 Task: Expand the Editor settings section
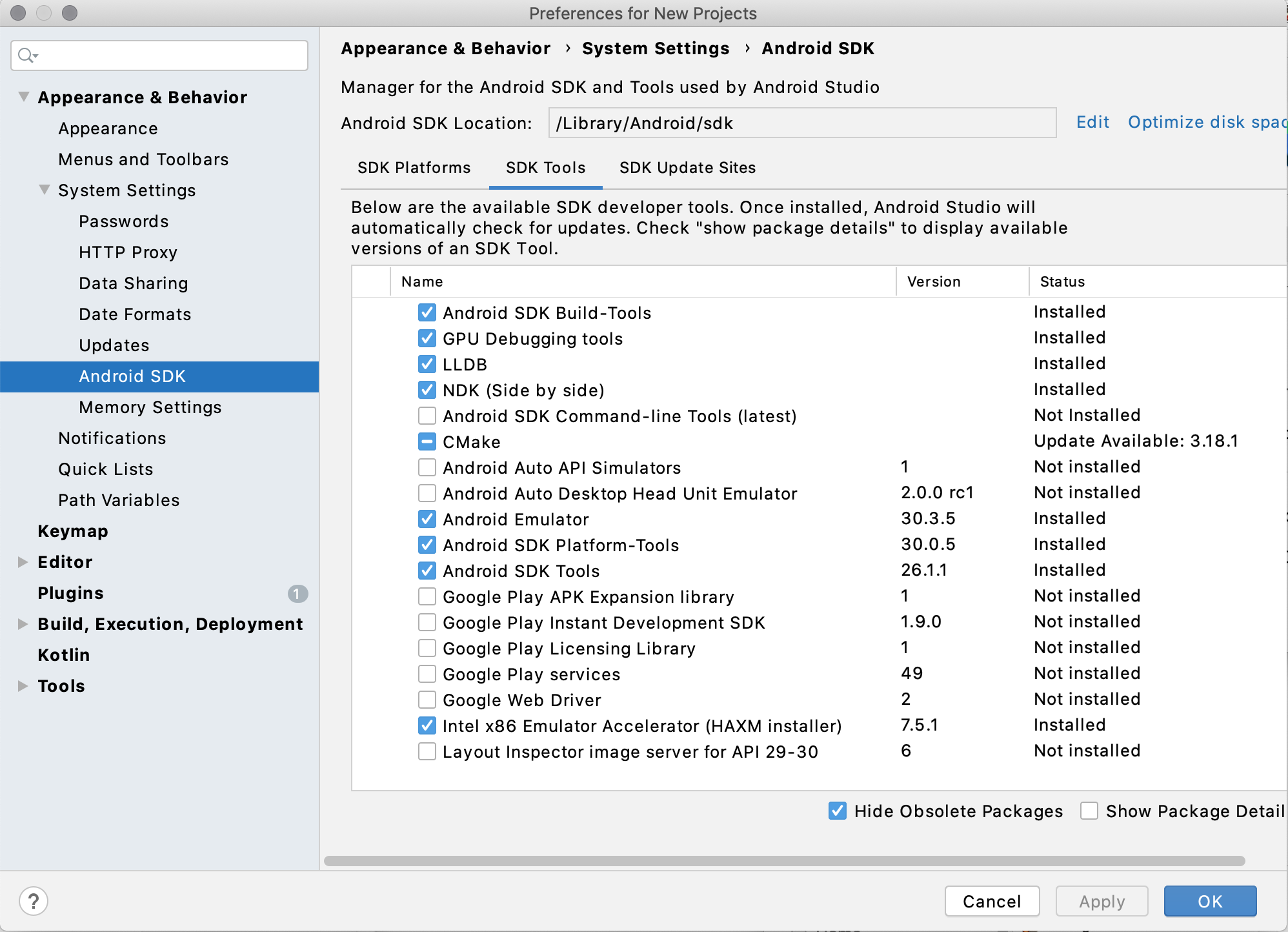click(23, 562)
